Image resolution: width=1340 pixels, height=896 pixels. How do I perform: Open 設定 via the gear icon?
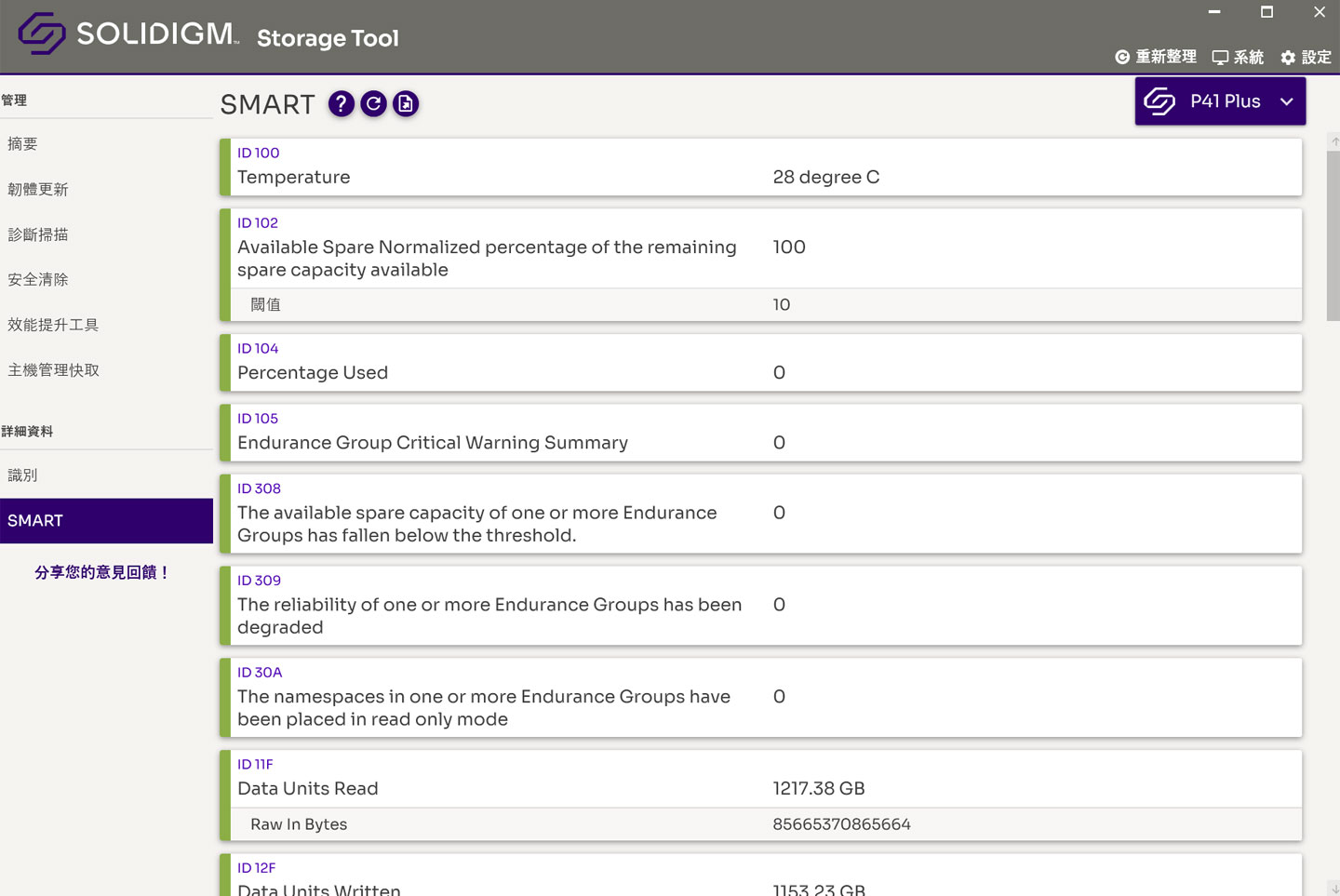pos(1288,58)
